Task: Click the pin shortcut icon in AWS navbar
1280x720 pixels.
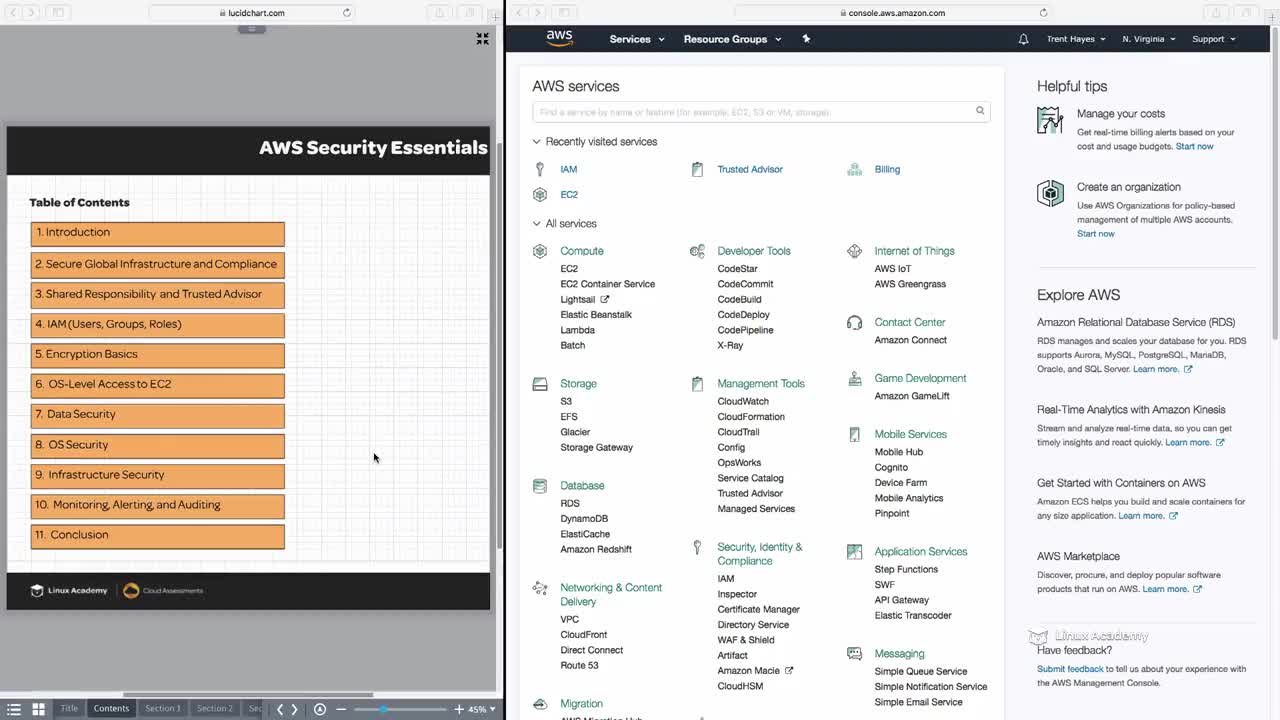Action: [x=806, y=39]
